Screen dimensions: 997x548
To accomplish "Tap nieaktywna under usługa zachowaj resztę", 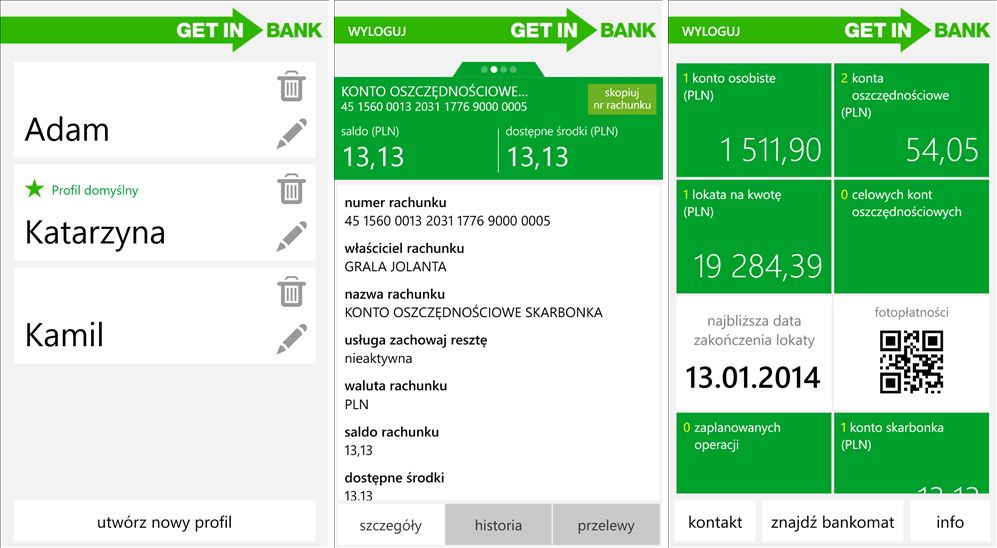I will click(x=378, y=358).
